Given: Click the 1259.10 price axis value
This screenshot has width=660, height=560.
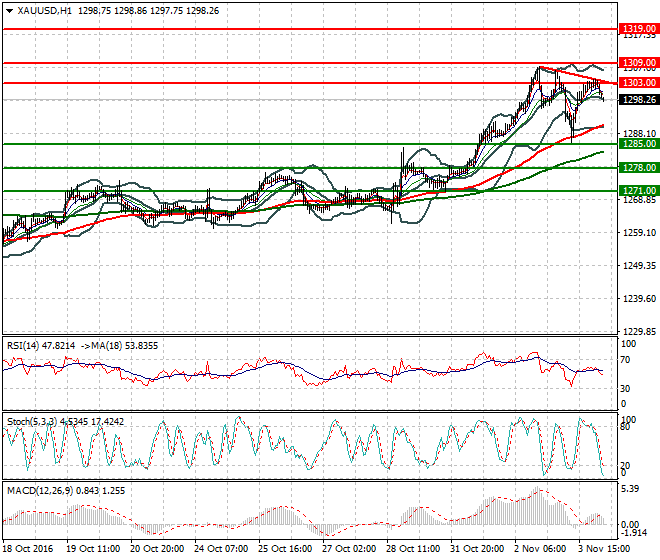Looking at the screenshot, I should tap(639, 232).
